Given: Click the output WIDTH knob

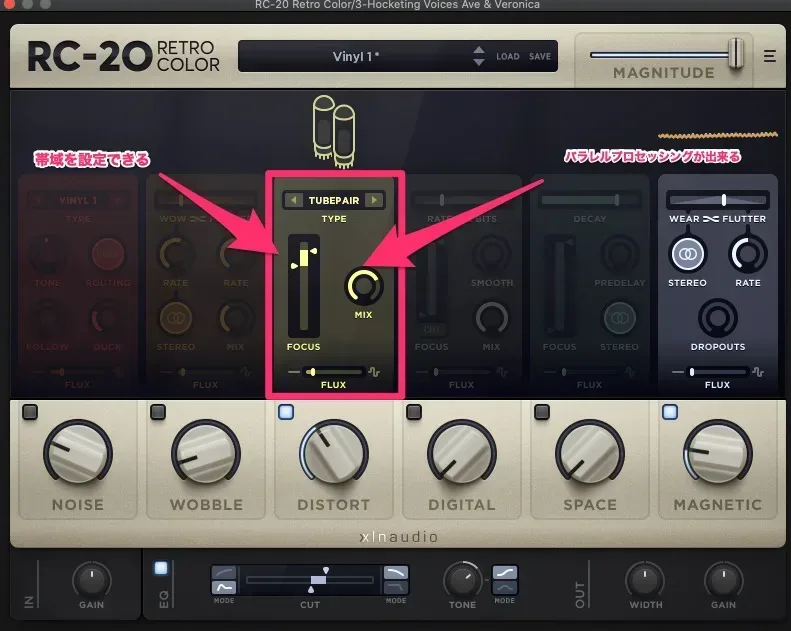Looking at the screenshot, I should coord(645,580).
